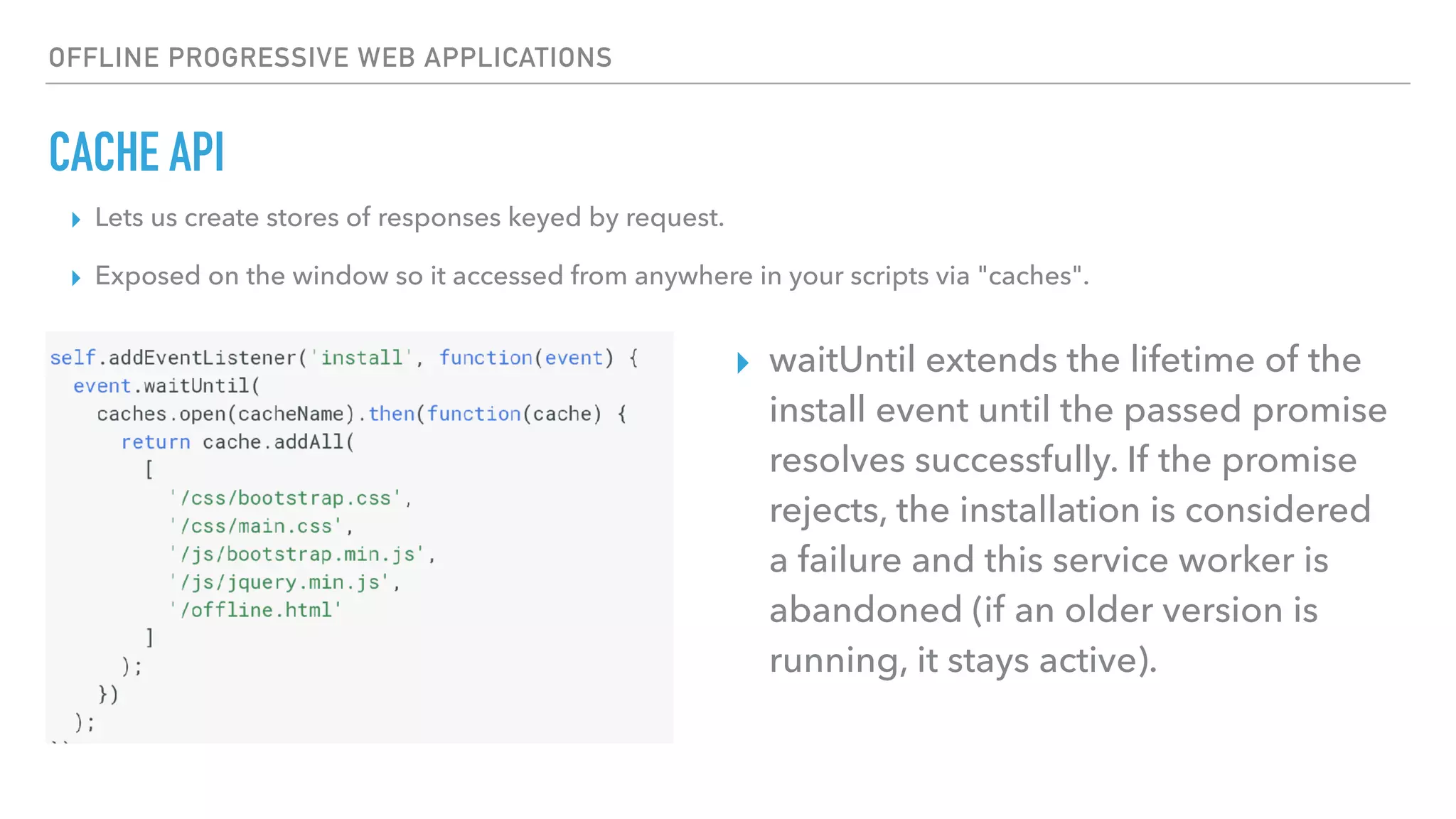This screenshot has height=819, width=1456.
Task: Click bullet arrow before 'Exposed on the window'
Action: [76, 278]
